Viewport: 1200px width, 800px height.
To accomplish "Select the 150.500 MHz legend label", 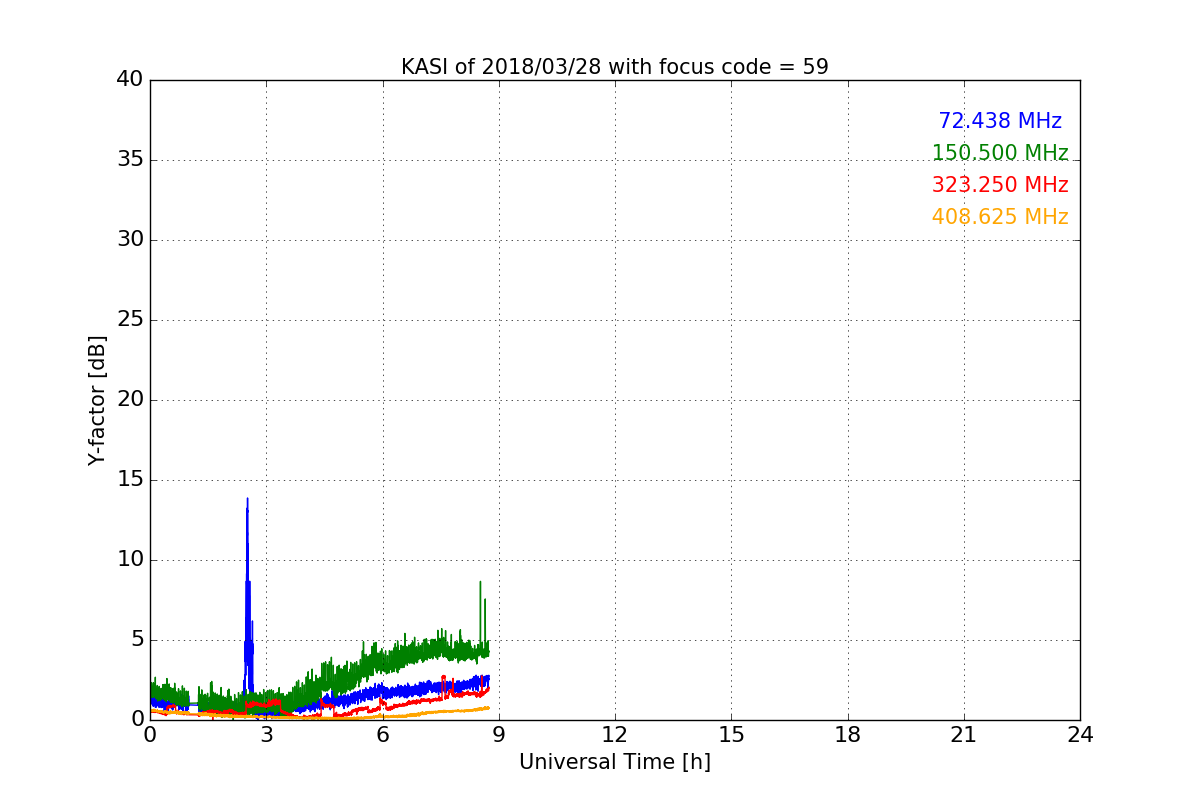I will click(x=1000, y=153).
